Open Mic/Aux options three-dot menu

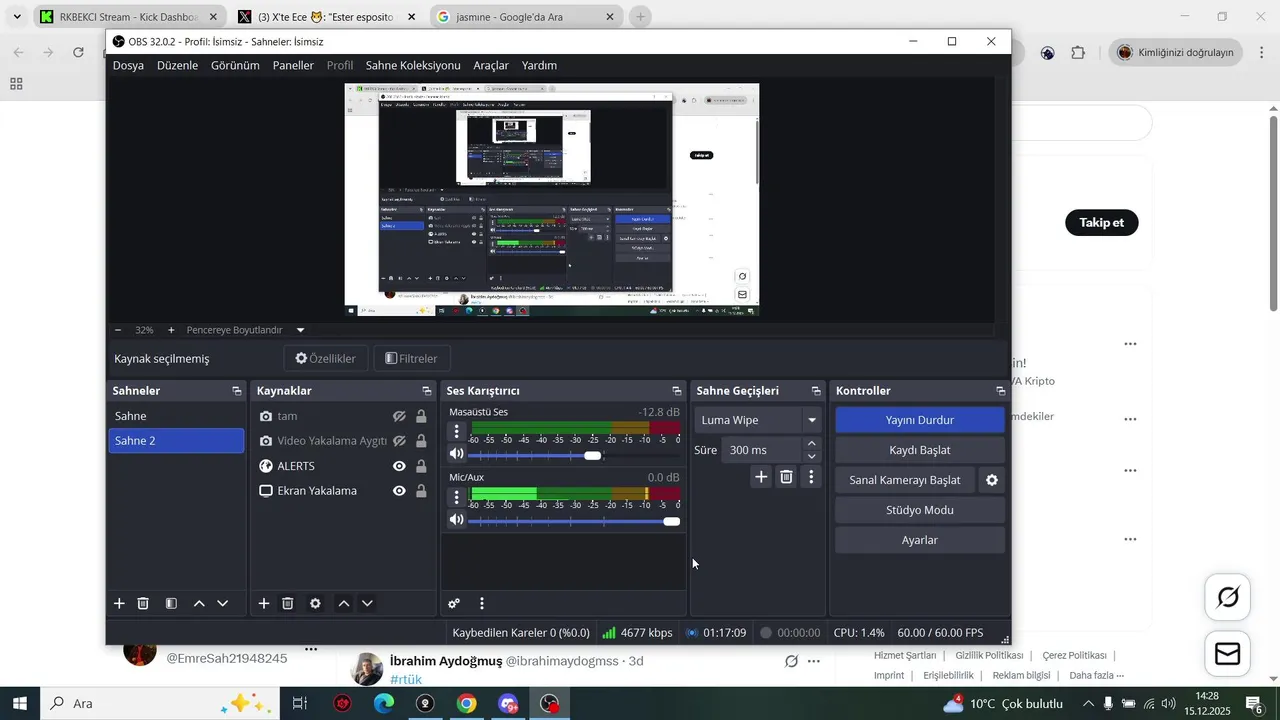457,497
